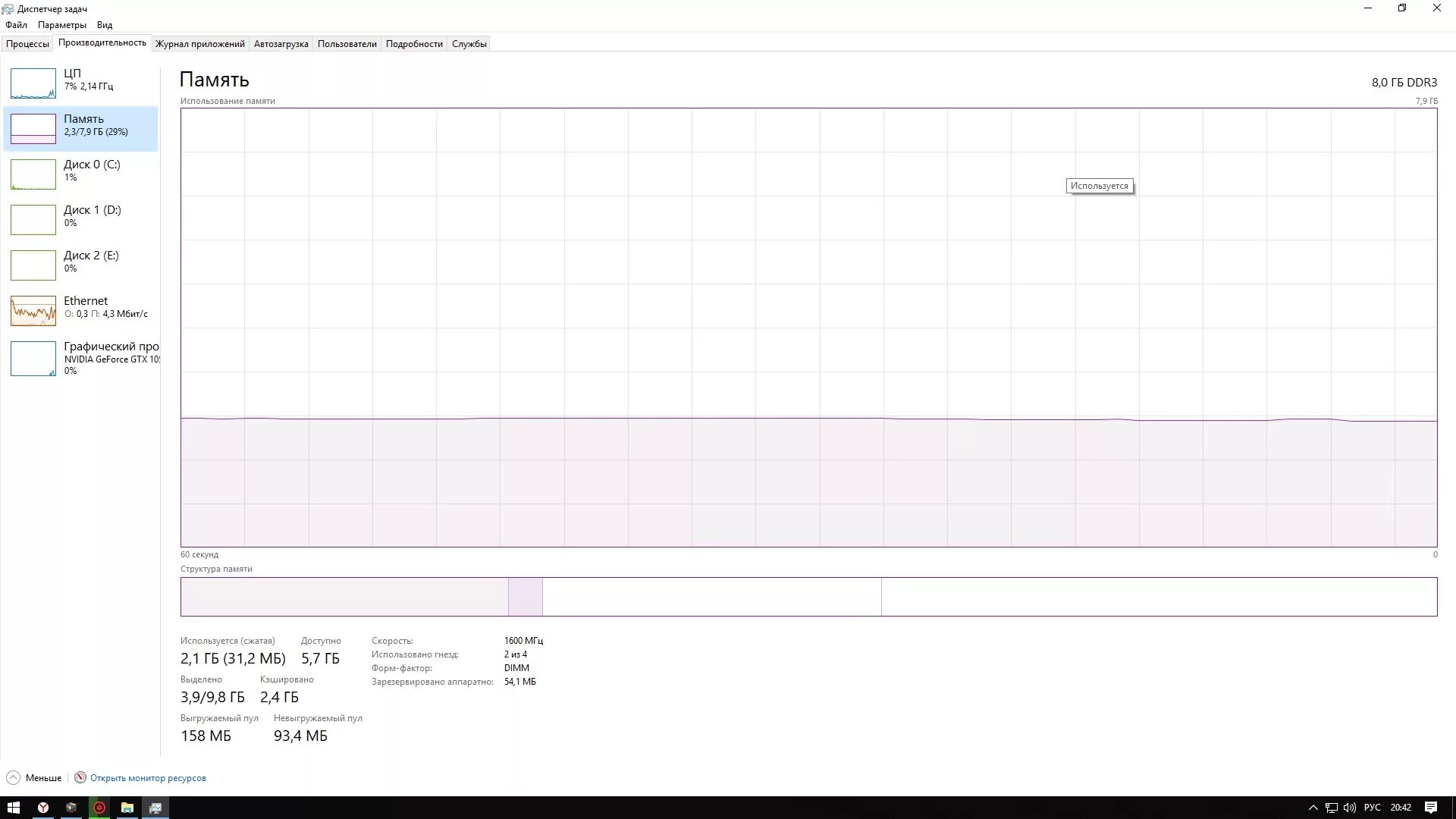
Task: Click the memory composition bar
Action: point(809,597)
